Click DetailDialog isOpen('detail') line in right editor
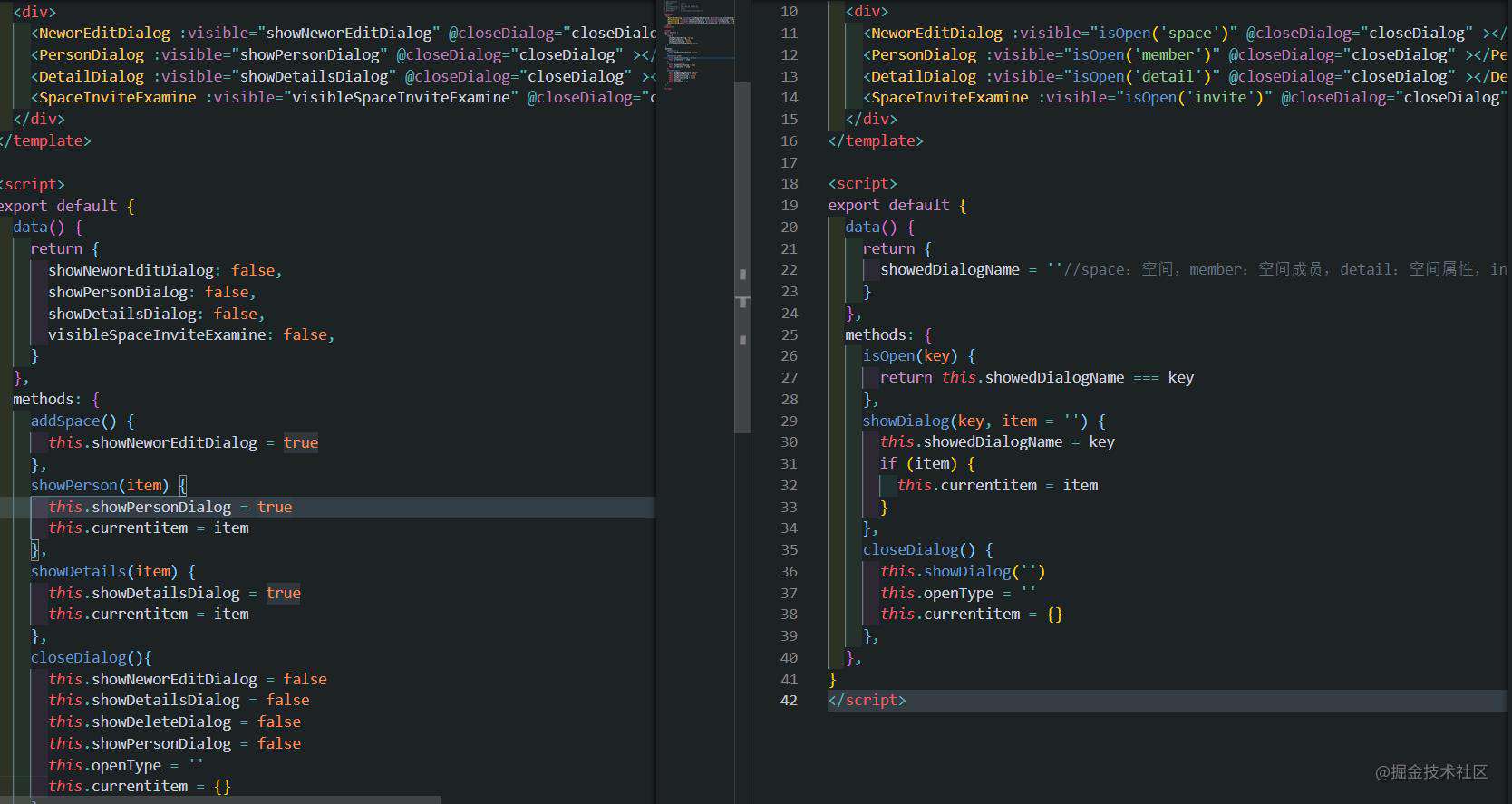Image resolution: width=1512 pixels, height=804 pixels. 1184,77
